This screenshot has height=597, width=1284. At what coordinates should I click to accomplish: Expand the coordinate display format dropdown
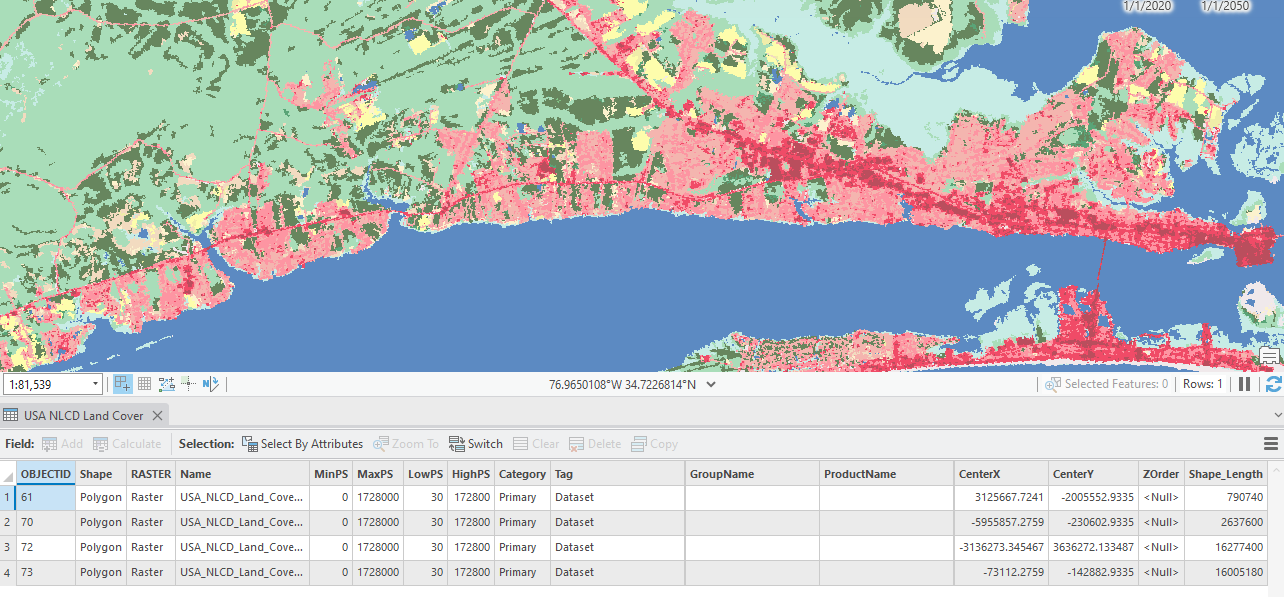point(711,384)
